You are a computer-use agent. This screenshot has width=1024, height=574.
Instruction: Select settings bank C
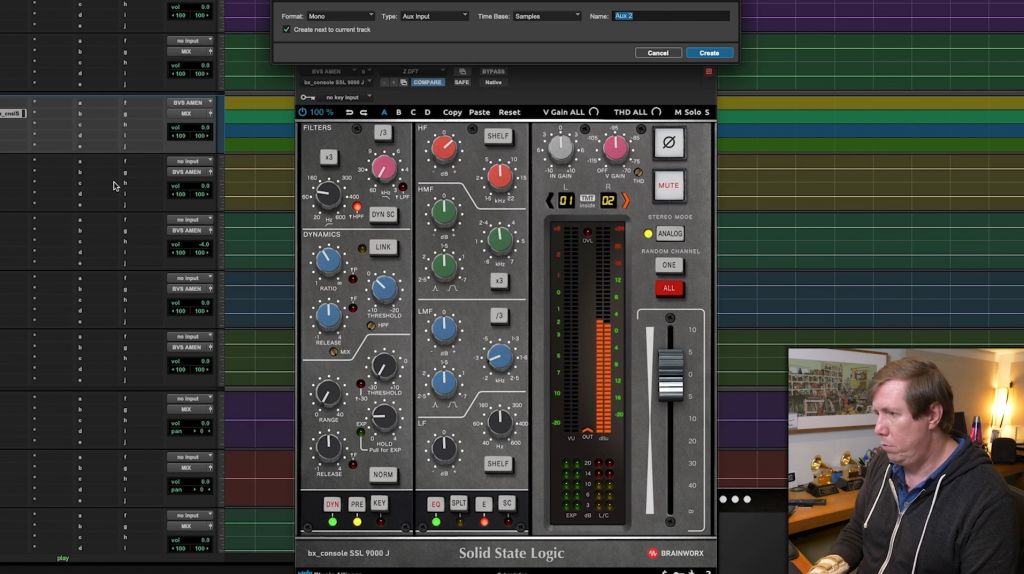[x=413, y=112]
